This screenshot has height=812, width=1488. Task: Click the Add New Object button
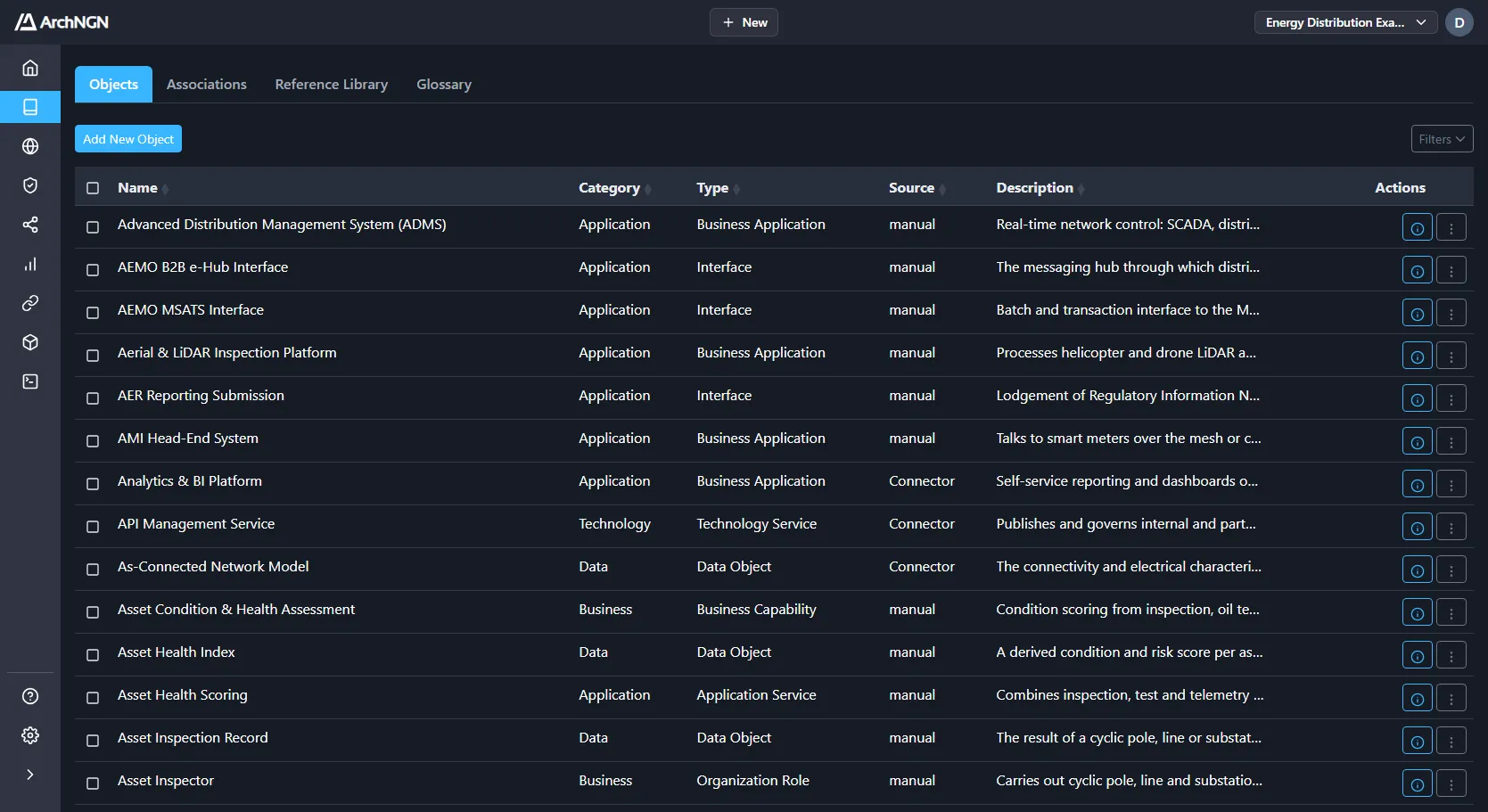coord(128,139)
